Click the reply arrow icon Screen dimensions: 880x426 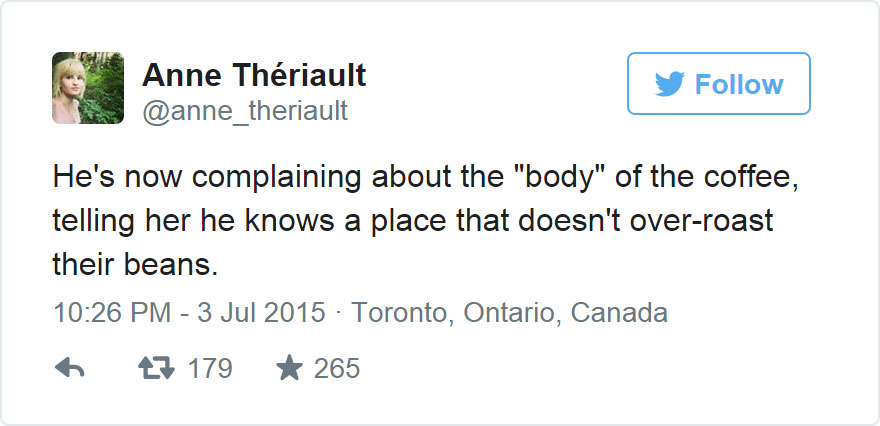pos(69,369)
